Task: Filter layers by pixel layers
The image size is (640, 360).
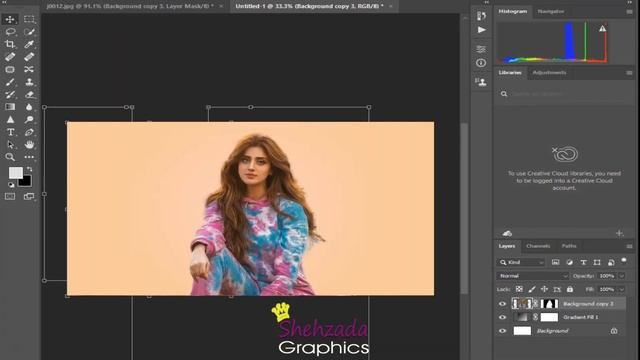Action: coord(556,262)
